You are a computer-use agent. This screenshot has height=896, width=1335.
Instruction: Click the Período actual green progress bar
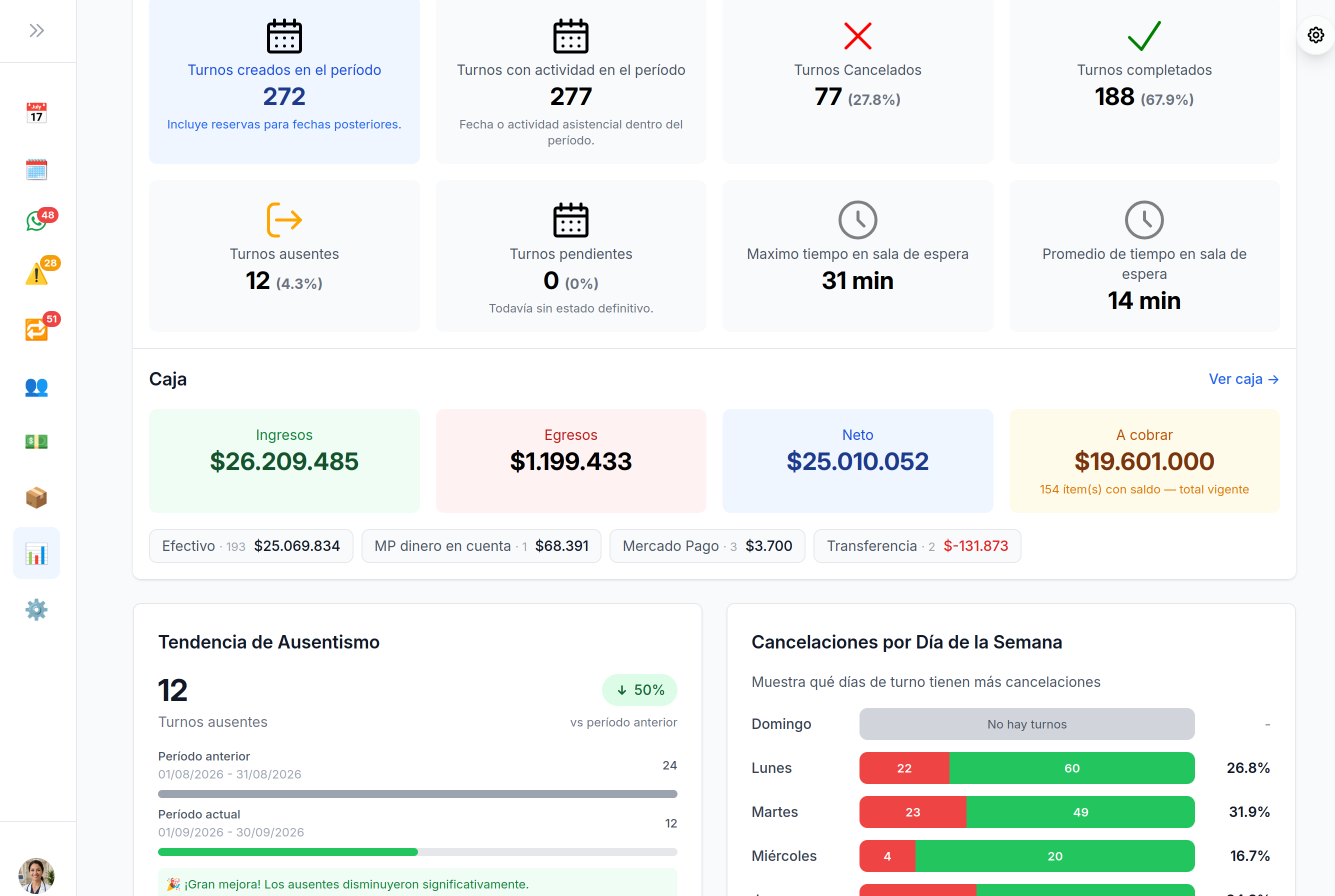[288, 852]
